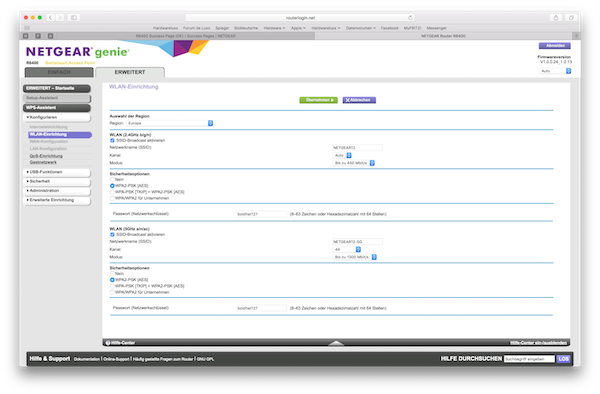
Task: Open the WPS-Assistent sidebar button
Action: click(57, 107)
